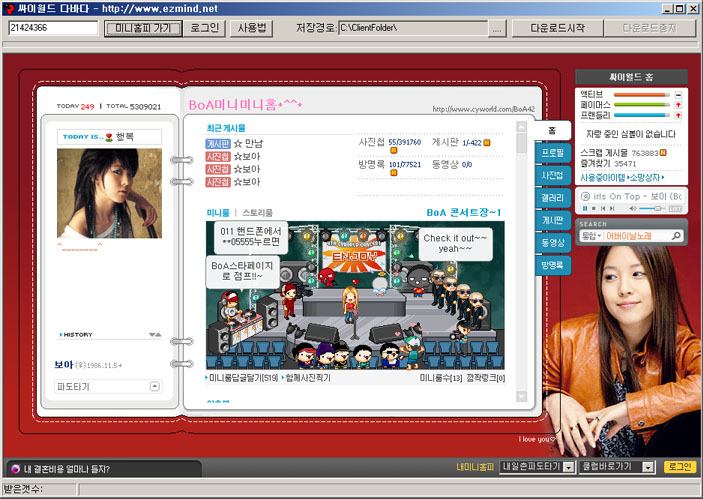Start download with 다운로드시작 button
The height and width of the screenshot is (499, 703).
pos(557,28)
